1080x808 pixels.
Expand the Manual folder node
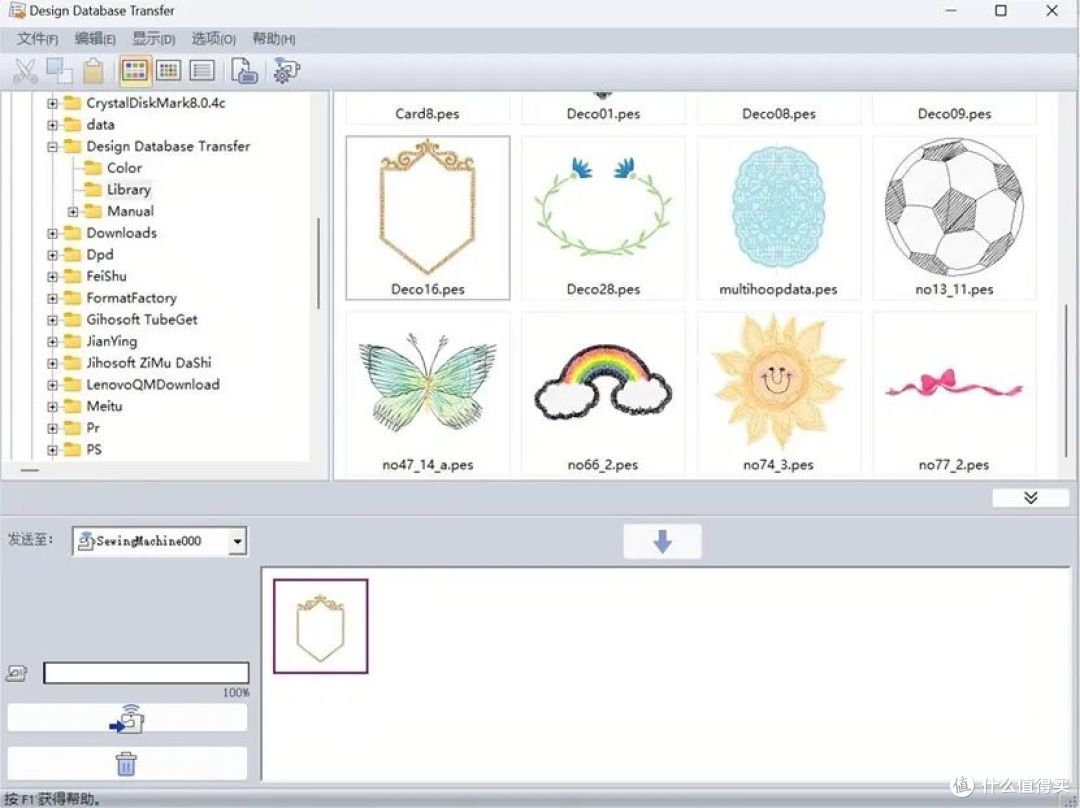coord(73,211)
